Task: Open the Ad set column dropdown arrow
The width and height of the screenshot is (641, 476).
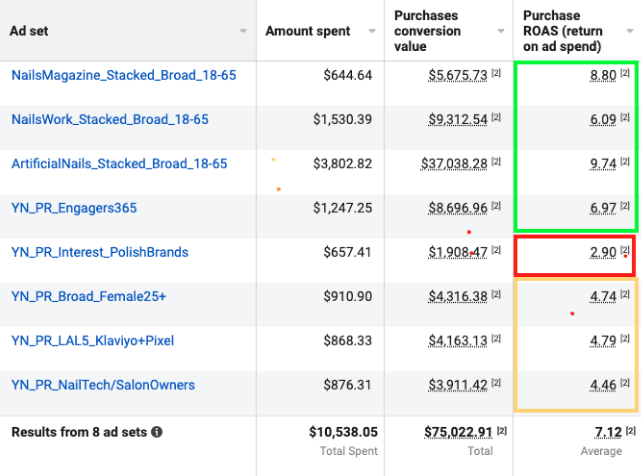Action: (243, 32)
